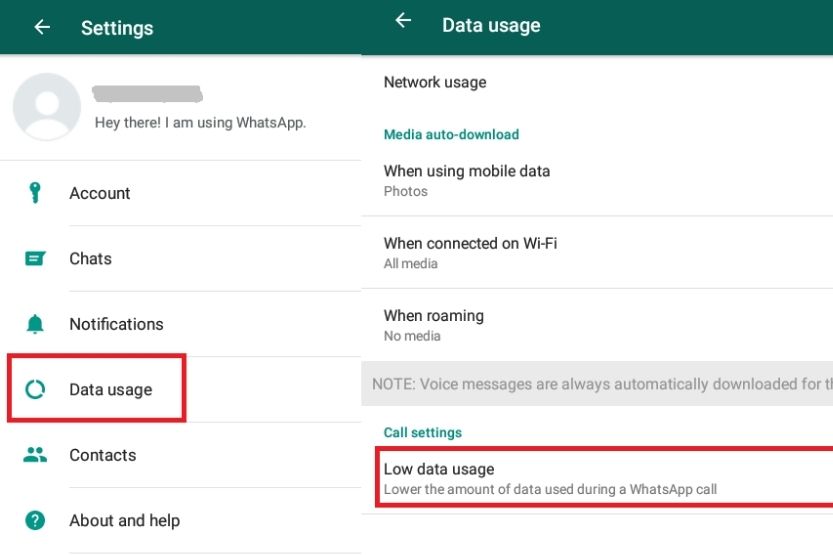Tap the Notifications bell icon
Image resolution: width=833 pixels, height=555 pixels.
pos(35,323)
